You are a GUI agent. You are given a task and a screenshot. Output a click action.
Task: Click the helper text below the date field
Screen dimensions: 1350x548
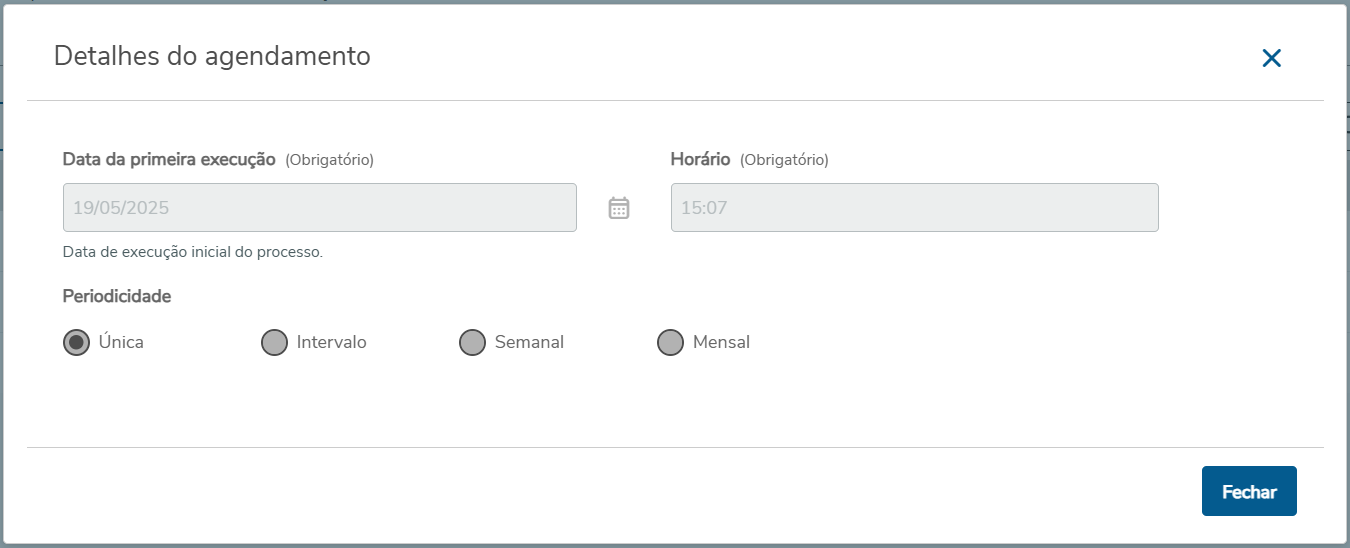click(192, 252)
